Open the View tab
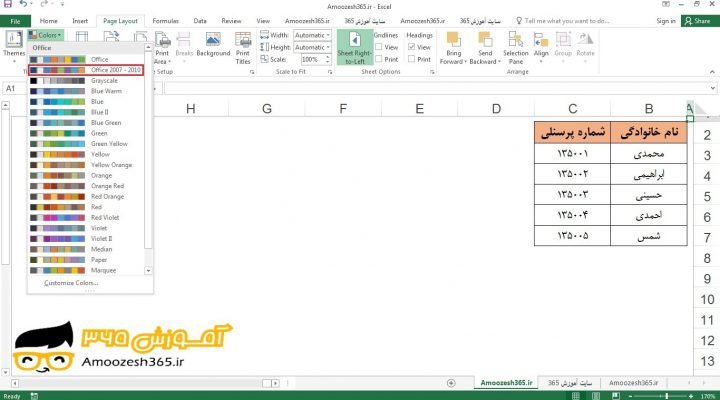The image size is (720, 400). point(263,21)
